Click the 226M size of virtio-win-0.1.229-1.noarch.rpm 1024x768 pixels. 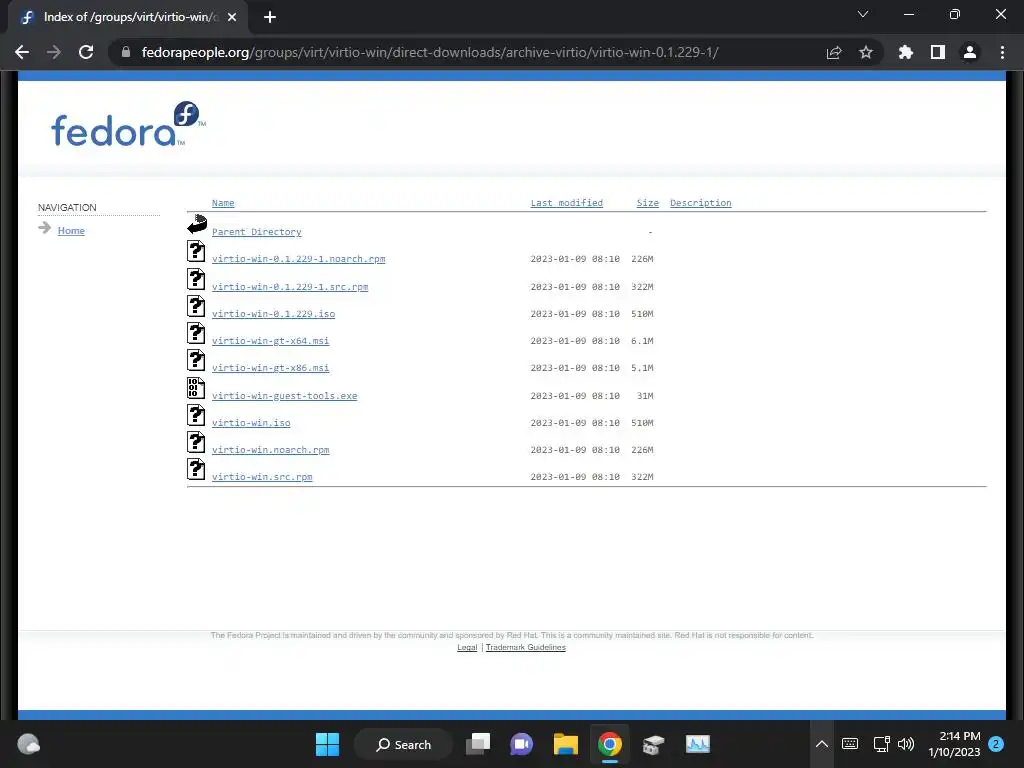tap(642, 259)
